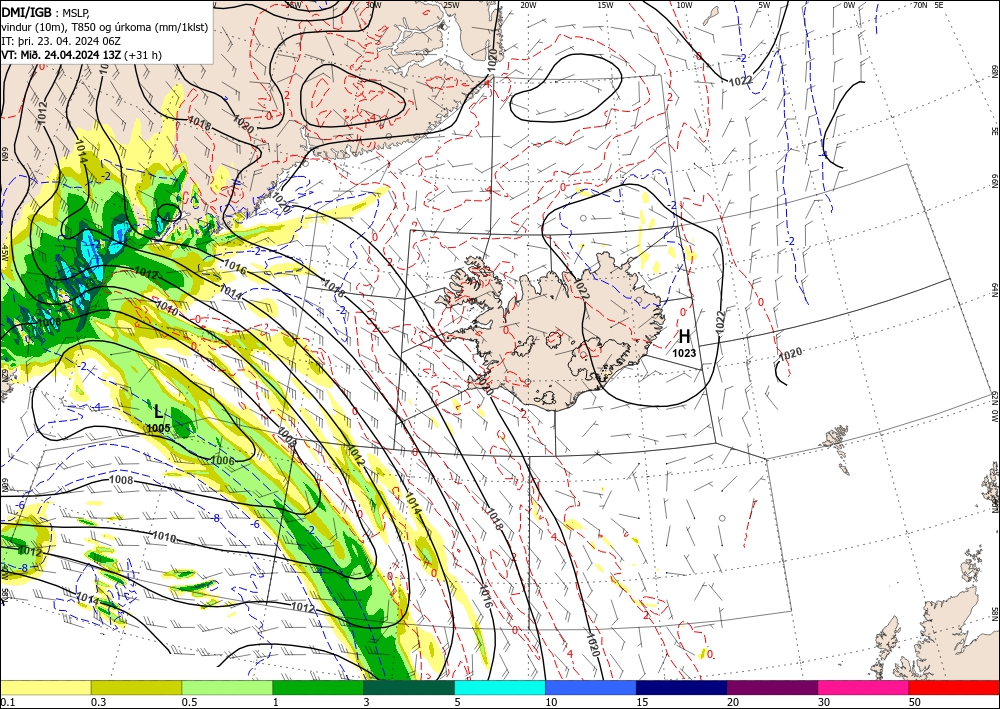This screenshot has width=1000, height=709.
Task: Click the legend value label 0.1
Action: (6, 702)
